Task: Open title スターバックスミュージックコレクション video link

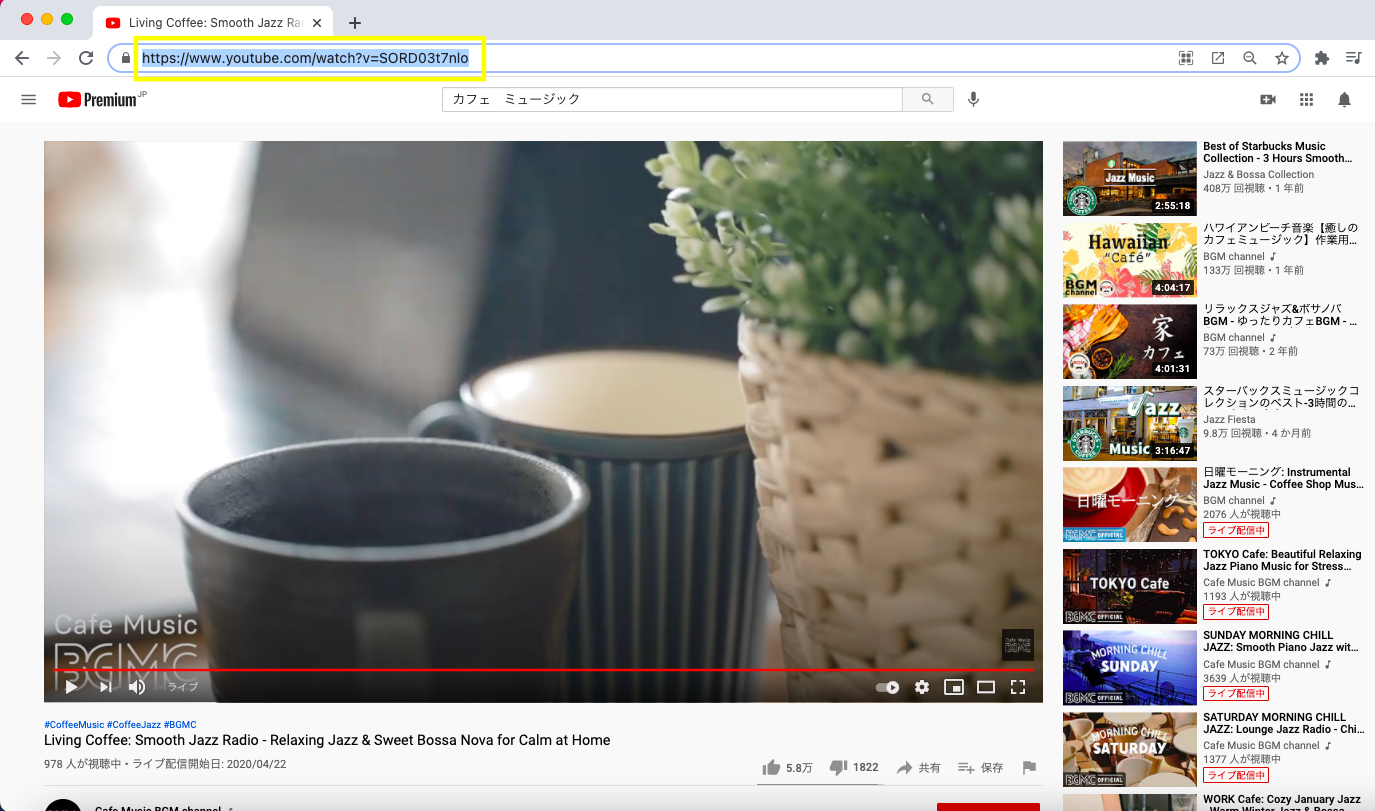Action: [1281, 397]
